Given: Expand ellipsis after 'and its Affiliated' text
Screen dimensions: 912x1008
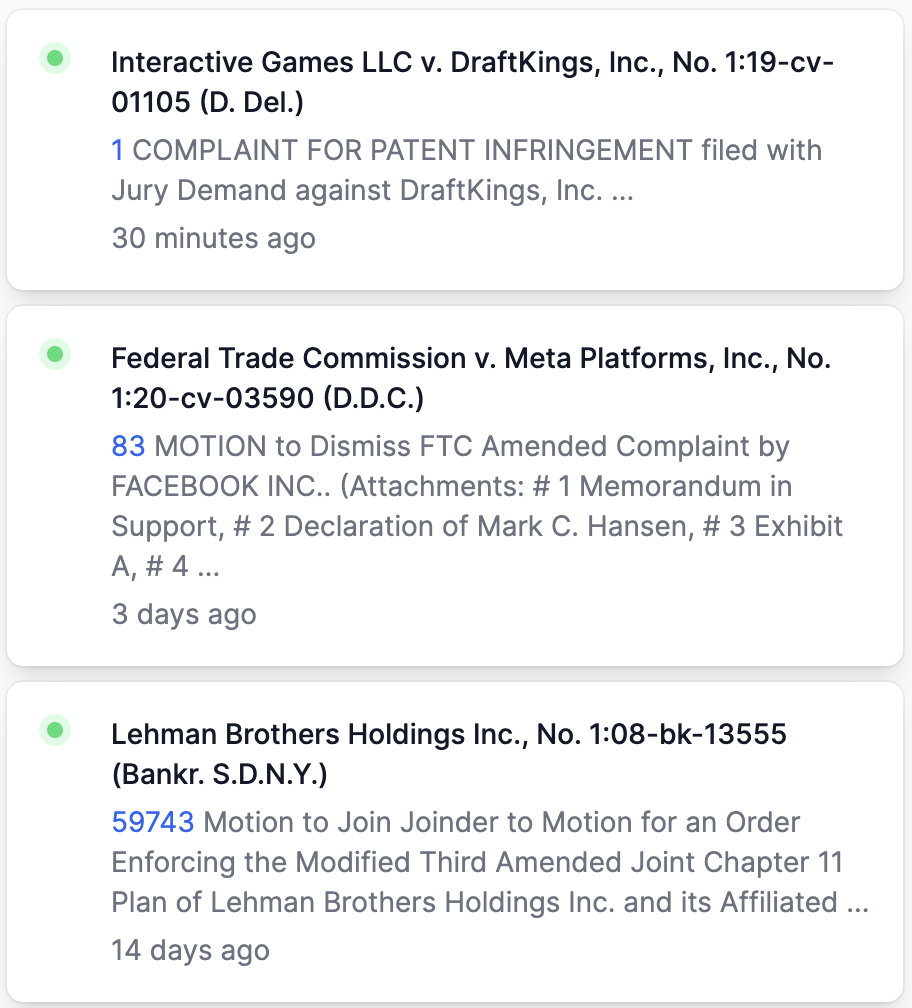Looking at the screenshot, I should coord(857,903).
